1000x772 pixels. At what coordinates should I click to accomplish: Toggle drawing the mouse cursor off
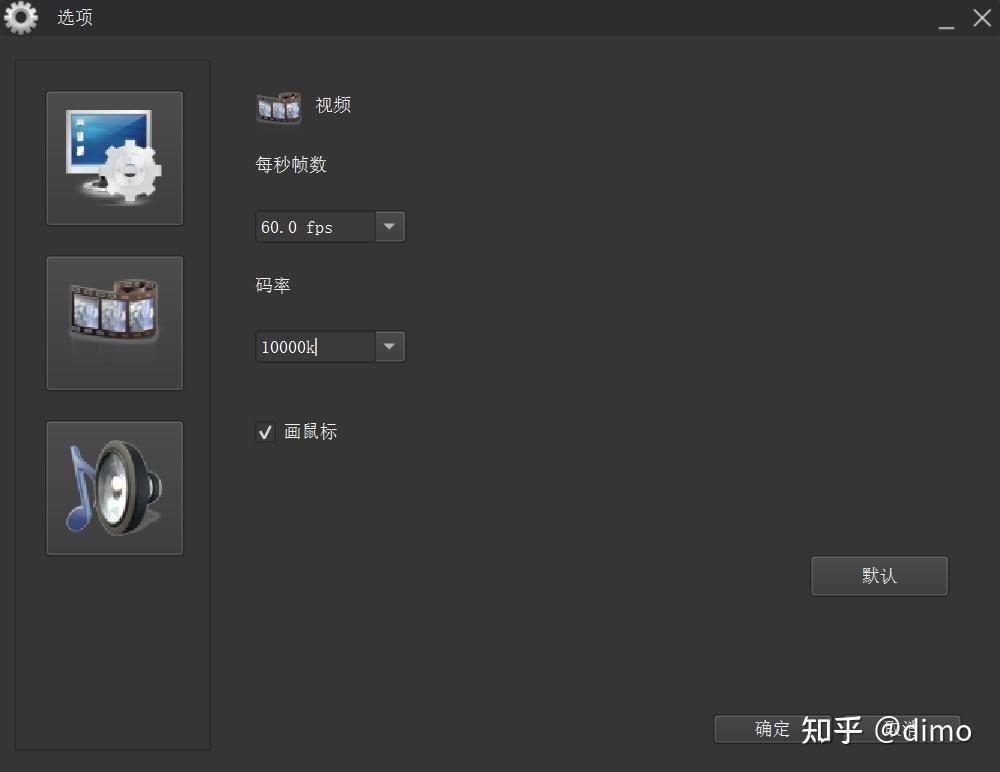tap(265, 432)
